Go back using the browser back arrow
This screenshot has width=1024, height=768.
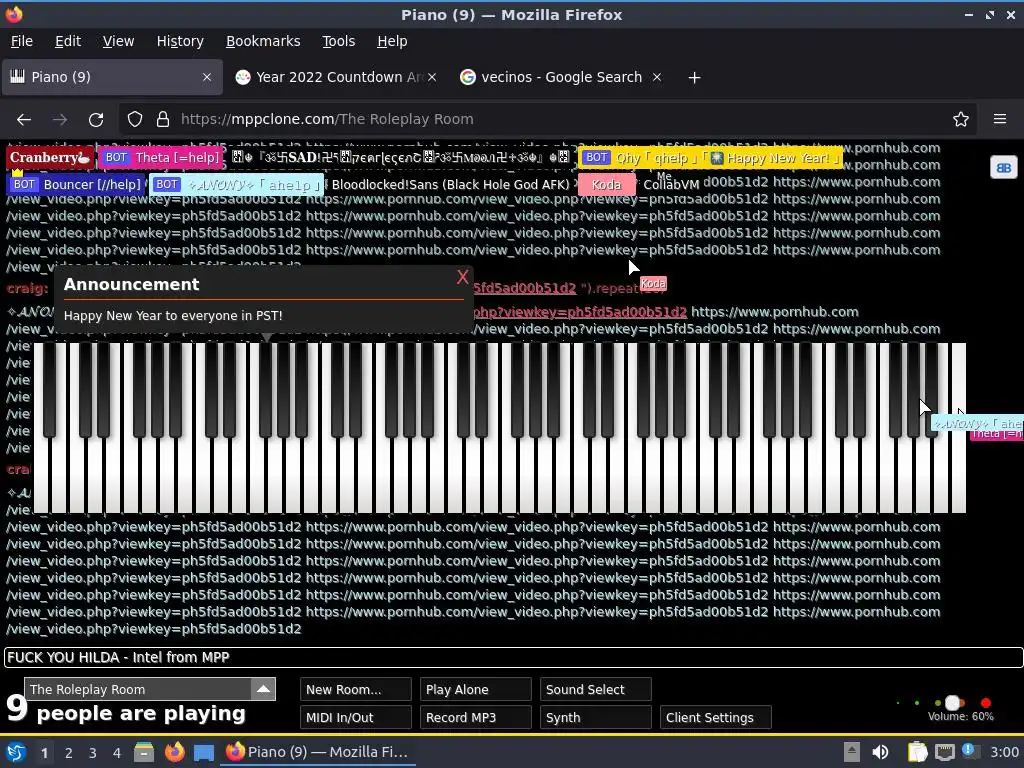(x=24, y=120)
